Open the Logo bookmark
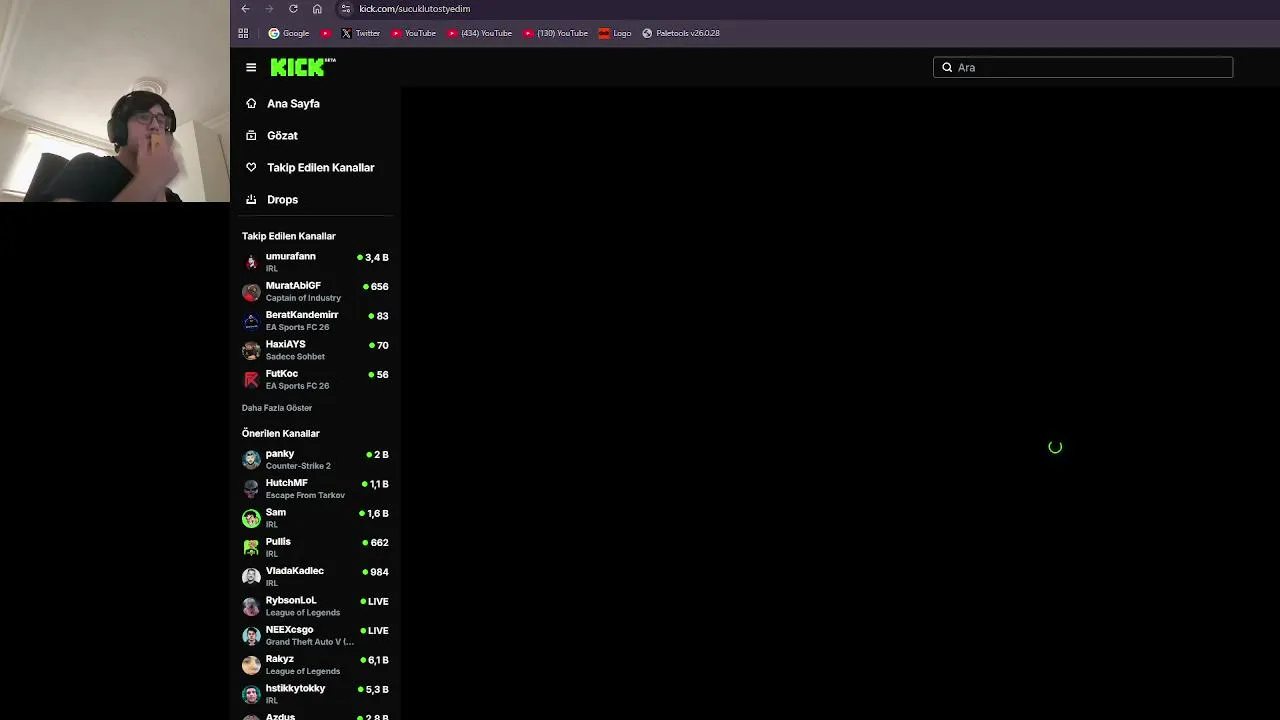 click(615, 33)
